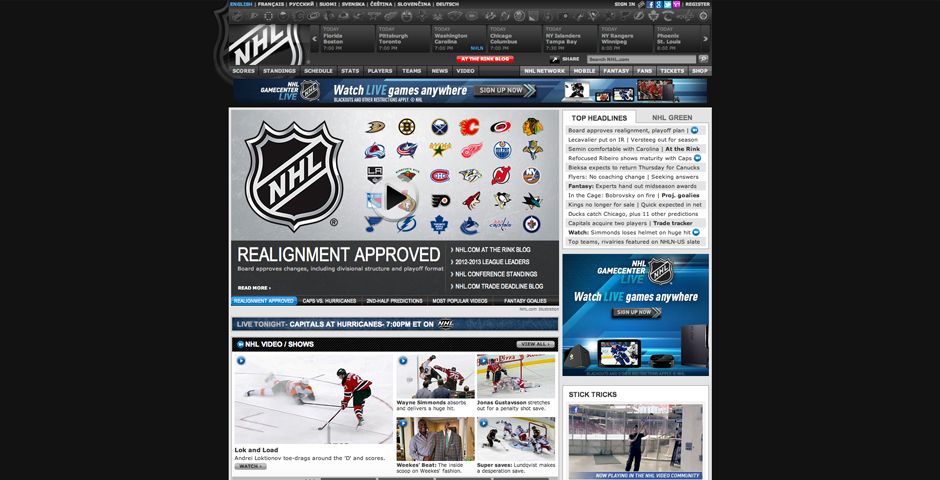
Task: Select the Most Popular Videos feature tab
Action: (460, 301)
